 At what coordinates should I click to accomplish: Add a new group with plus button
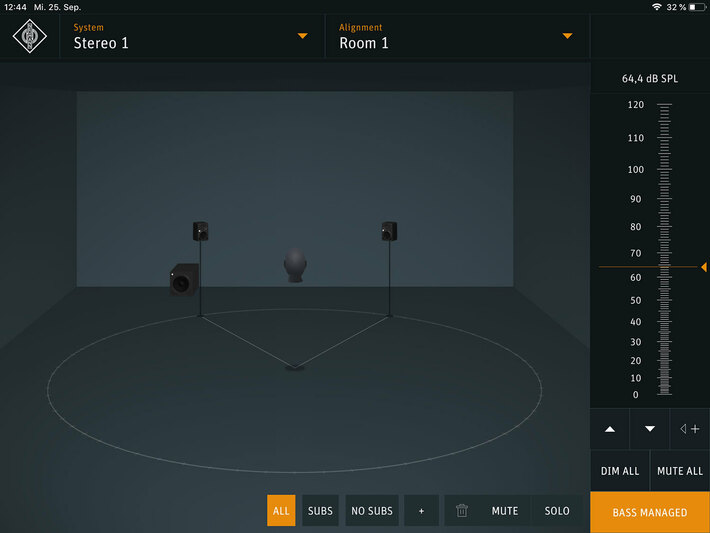tap(421, 511)
